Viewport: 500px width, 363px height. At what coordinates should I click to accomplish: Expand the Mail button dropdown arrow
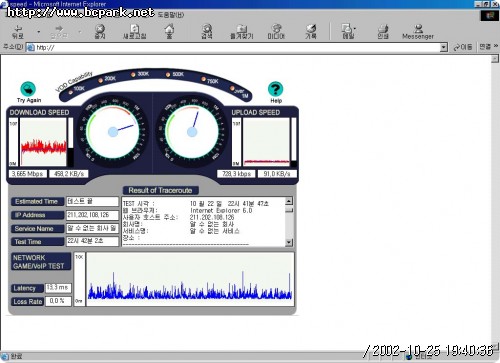pyautogui.click(x=355, y=29)
